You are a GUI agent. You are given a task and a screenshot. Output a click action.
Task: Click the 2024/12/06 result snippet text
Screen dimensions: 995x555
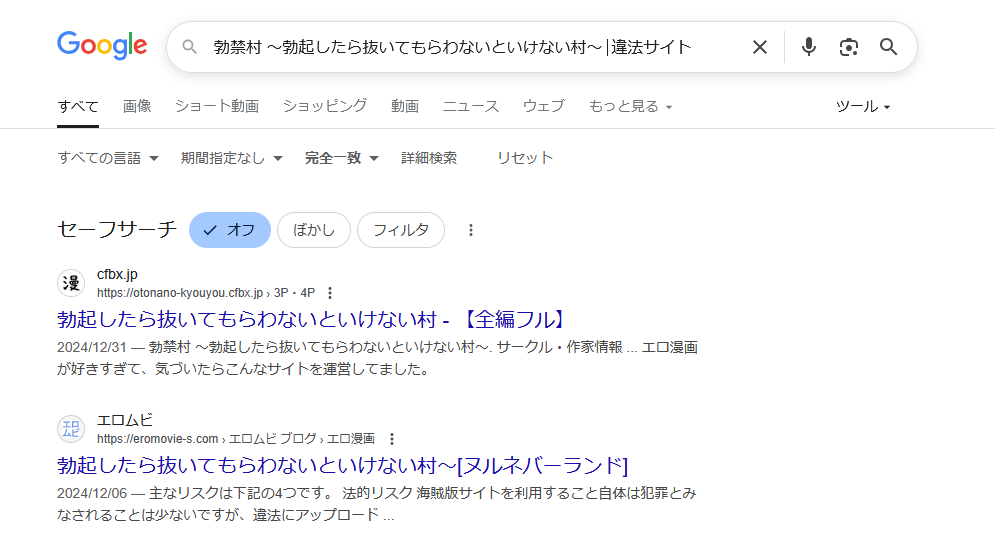click(377, 504)
